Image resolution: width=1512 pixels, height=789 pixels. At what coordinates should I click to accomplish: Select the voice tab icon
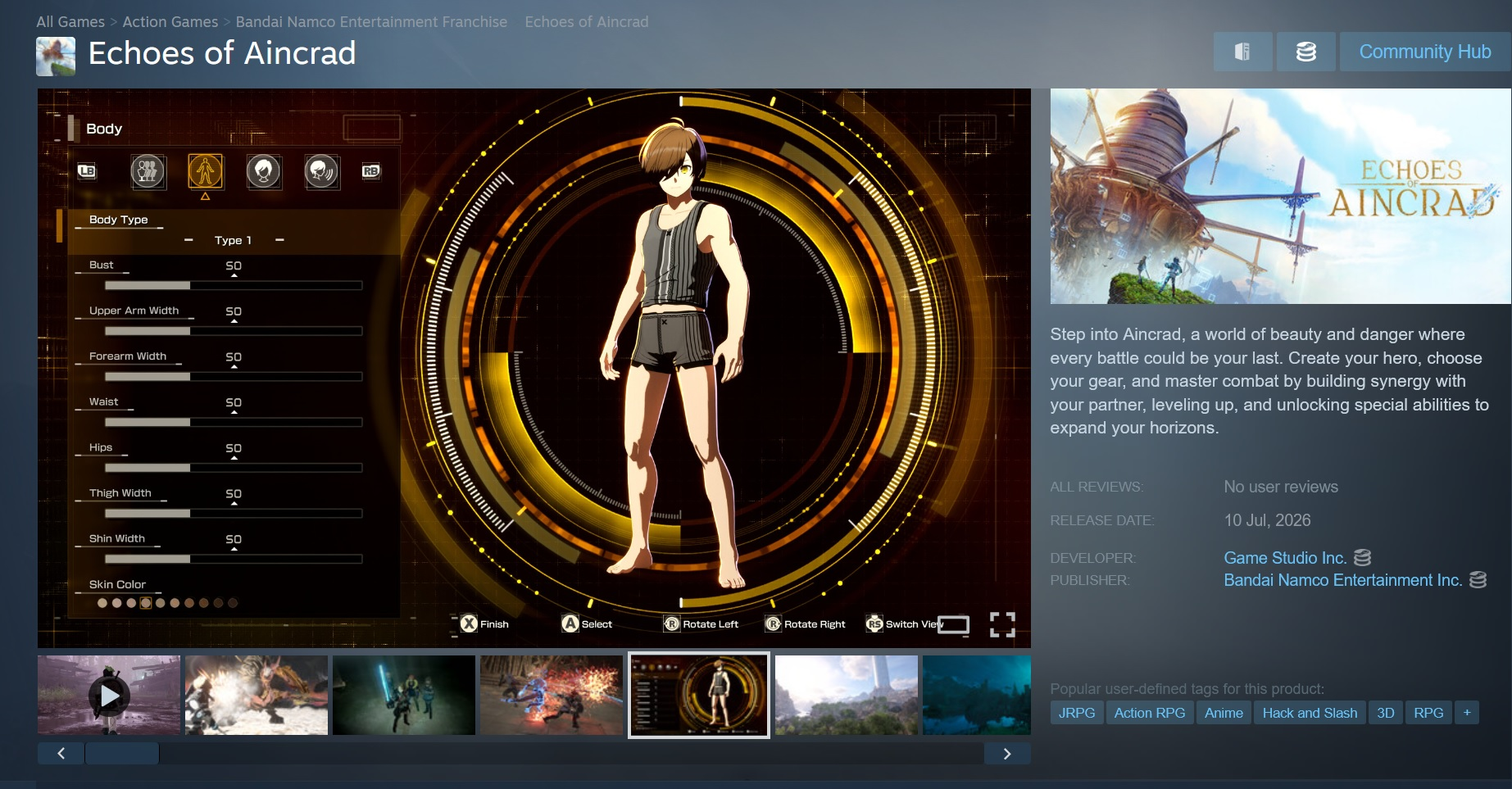click(x=321, y=171)
